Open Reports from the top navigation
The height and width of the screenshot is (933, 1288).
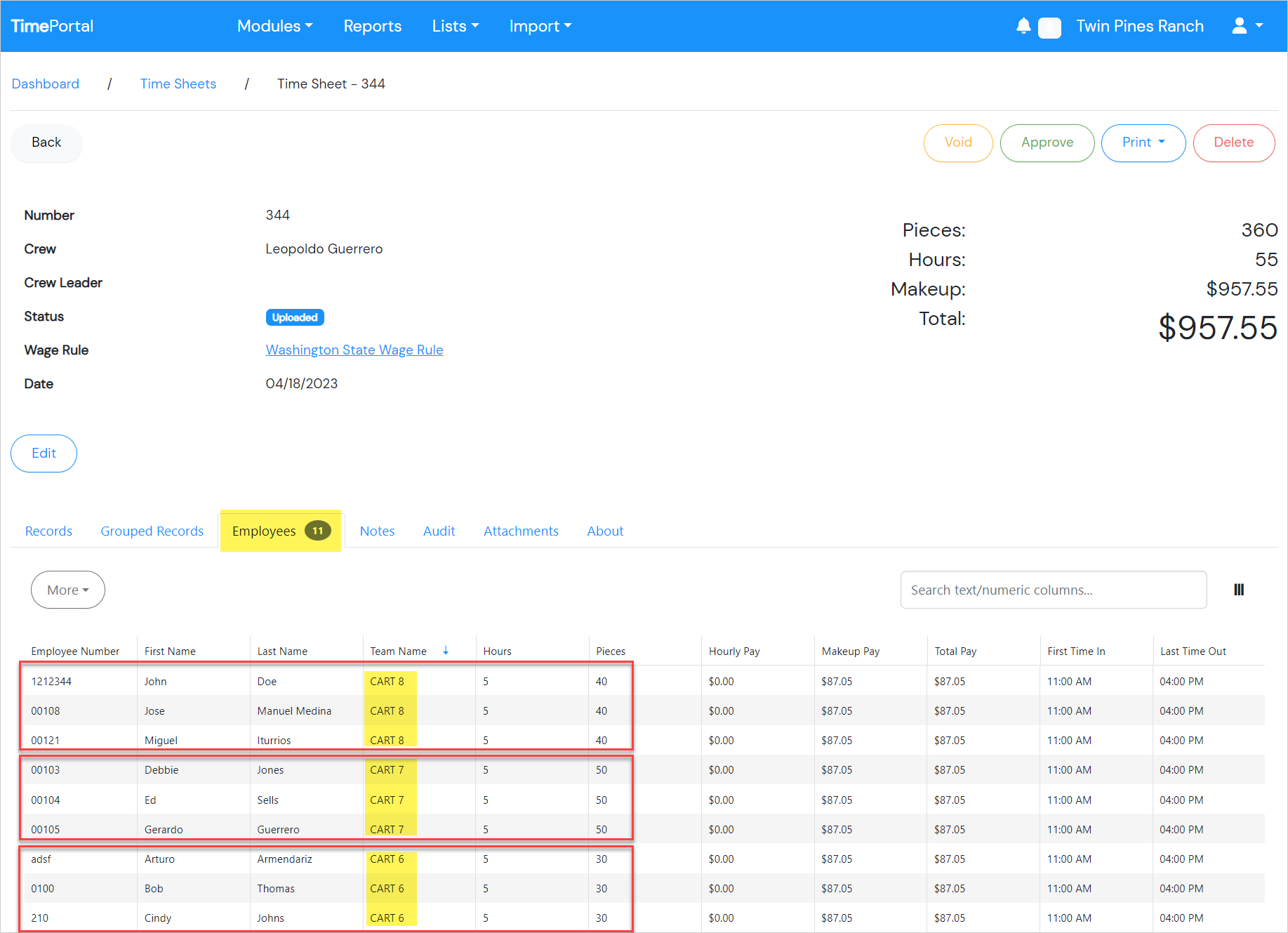[372, 26]
